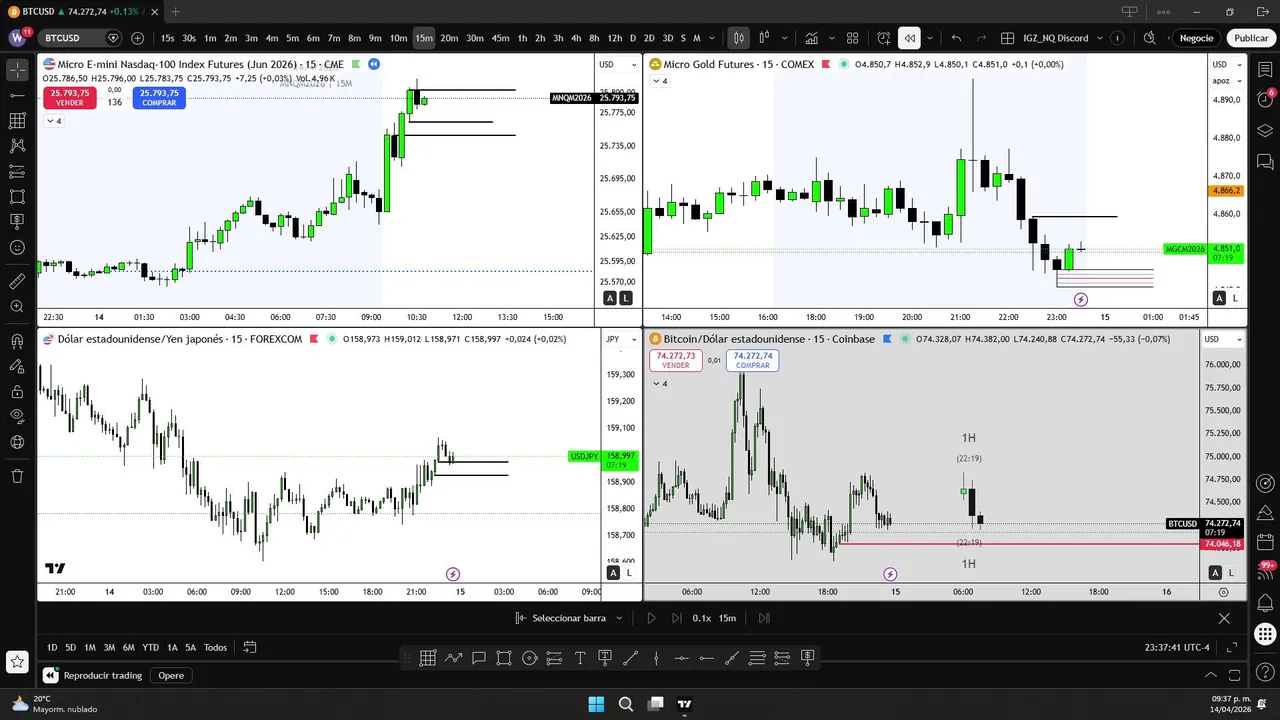Click the Publicar button
Viewport: 1280px width, 720px height.
tap(1250, 38)
